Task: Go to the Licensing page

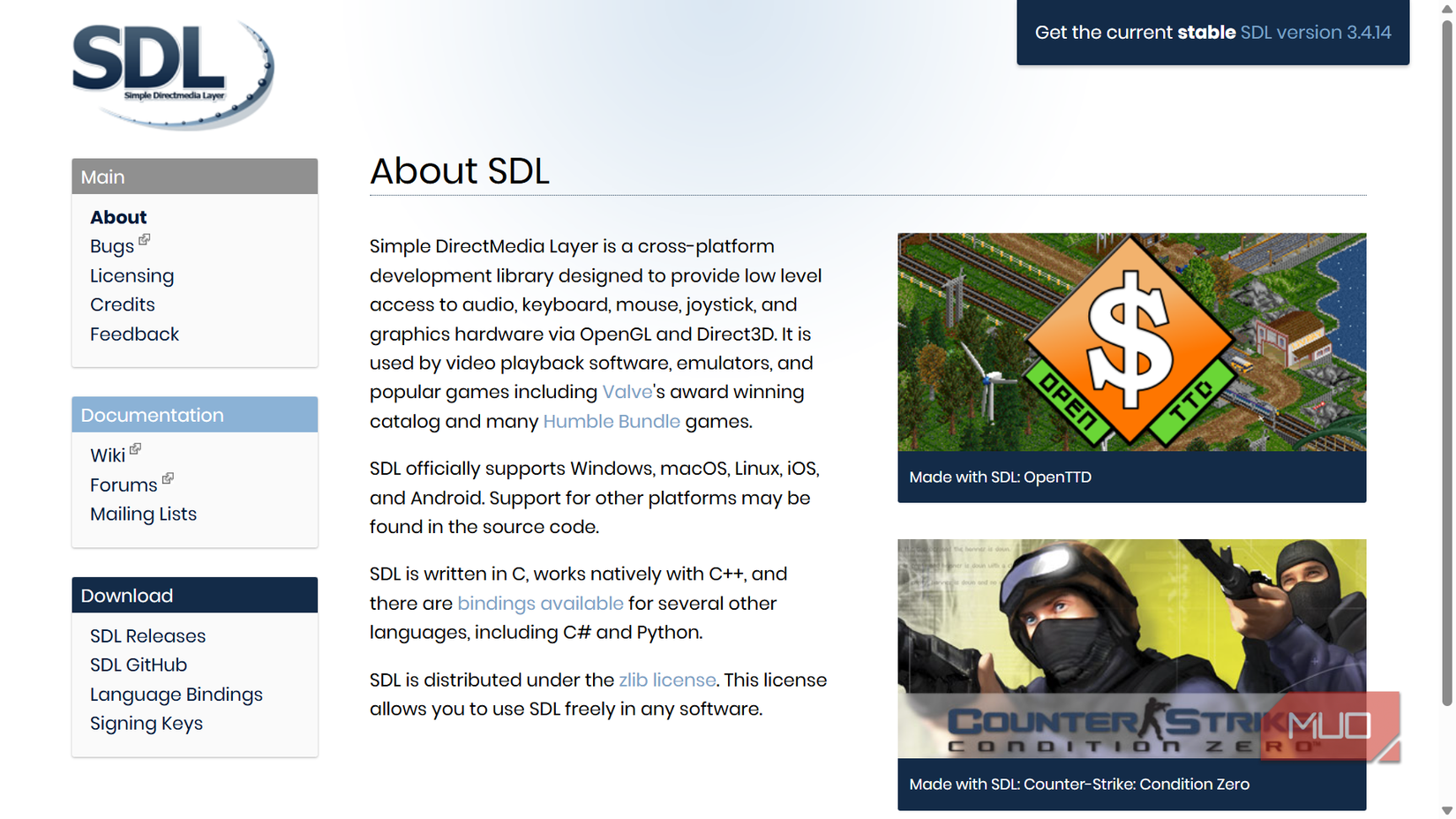Action: [132, 275]
